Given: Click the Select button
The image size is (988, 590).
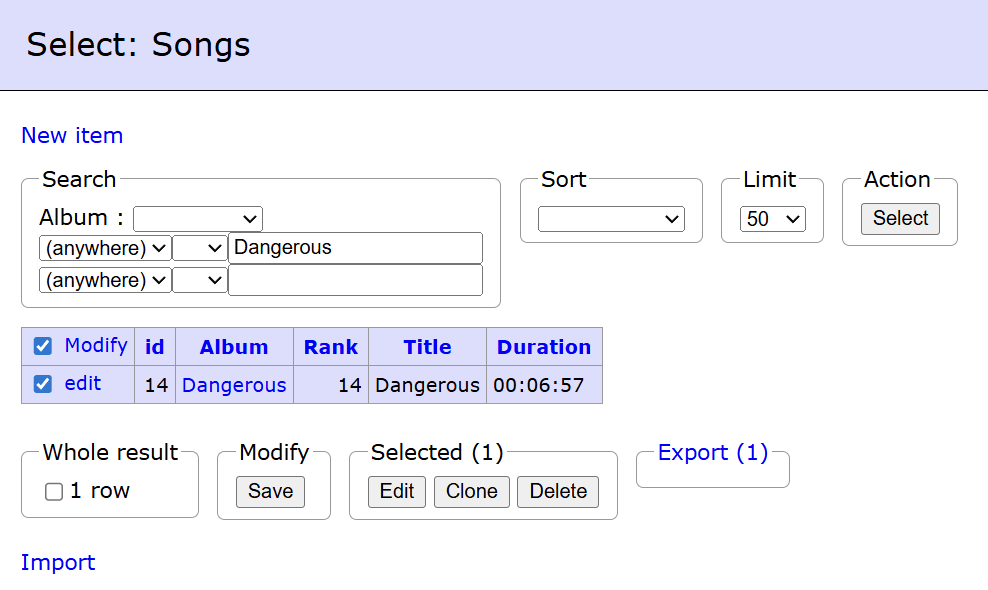Looking at the screenshot, I should (899, 218).
